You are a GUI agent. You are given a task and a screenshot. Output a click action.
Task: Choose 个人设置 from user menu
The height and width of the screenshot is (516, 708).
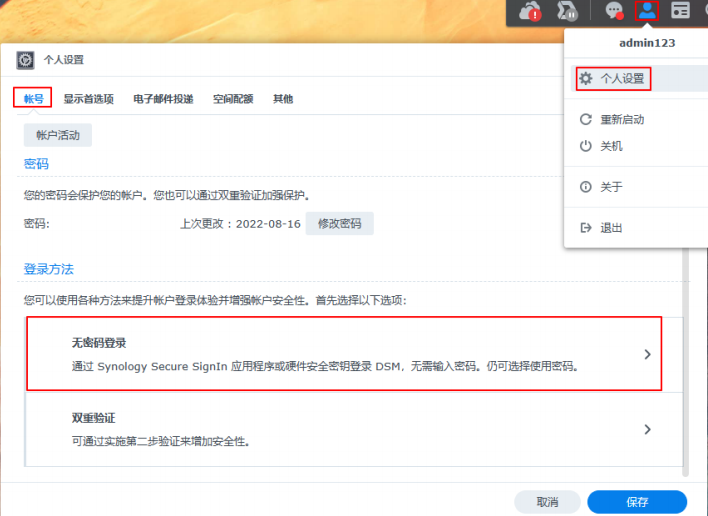tap(639, 79)
